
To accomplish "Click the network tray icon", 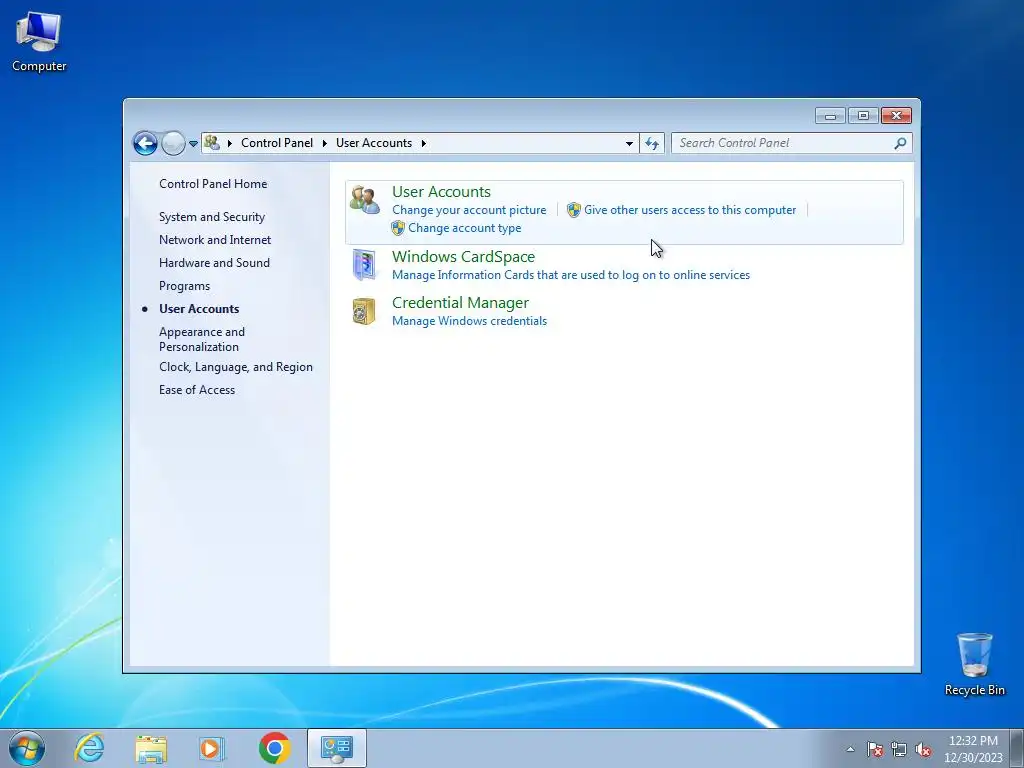I will click(x=899, y=749).
